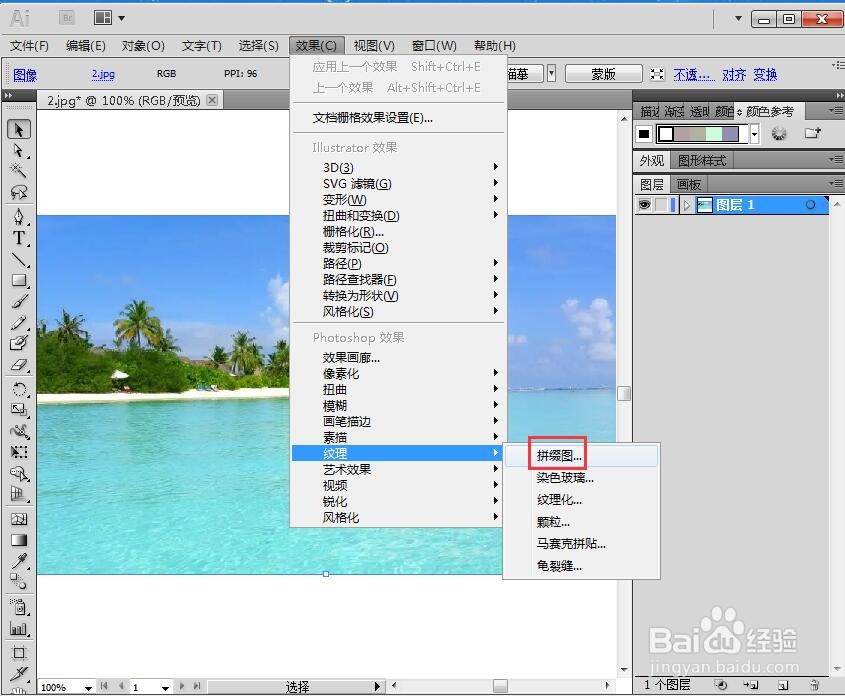Select the Paintbrush tool
Viewport: 845px width, 696px height.
coord(19,301)
